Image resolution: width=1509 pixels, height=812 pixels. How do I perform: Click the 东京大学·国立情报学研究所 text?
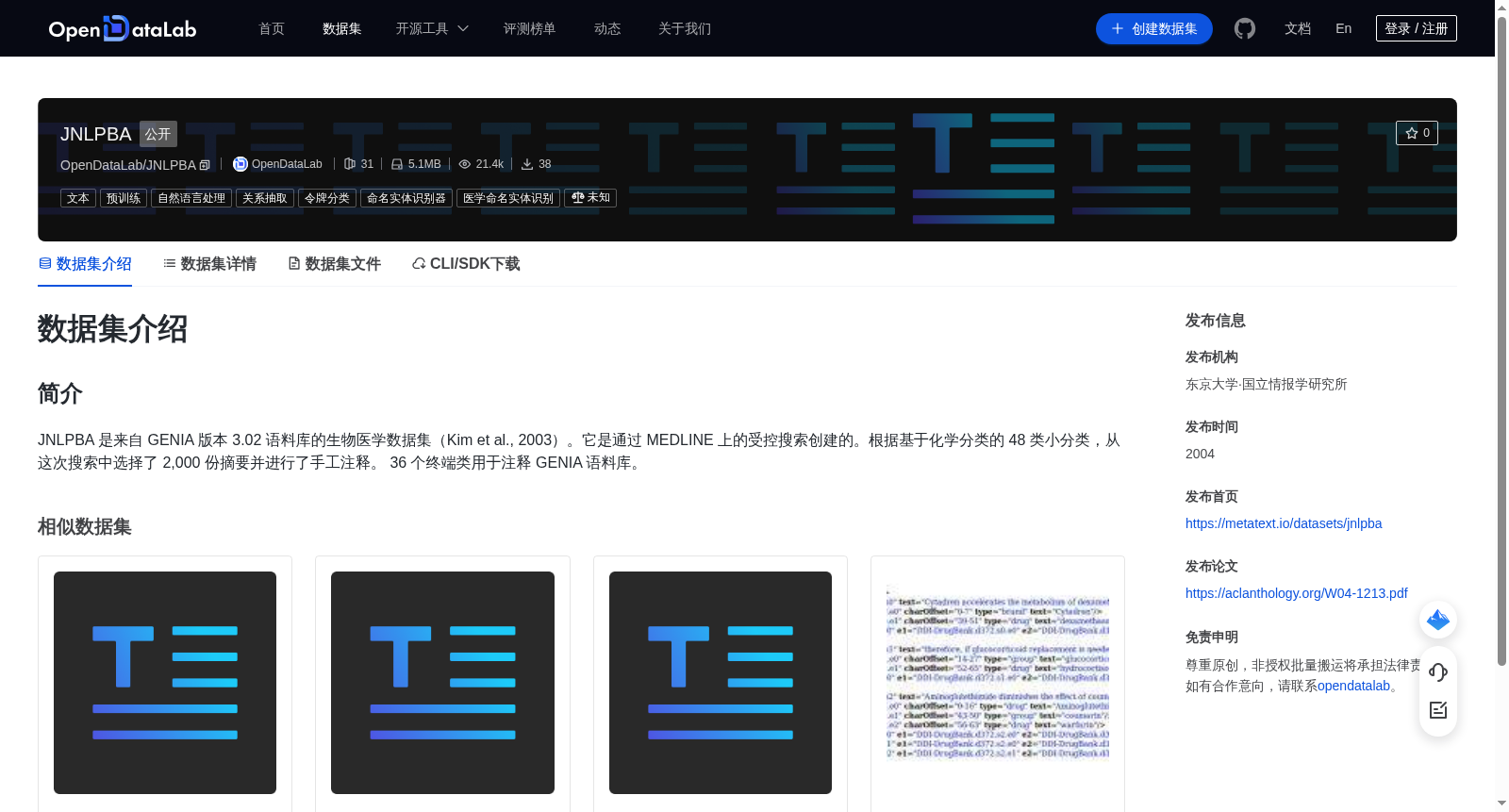click(1266, 384)
